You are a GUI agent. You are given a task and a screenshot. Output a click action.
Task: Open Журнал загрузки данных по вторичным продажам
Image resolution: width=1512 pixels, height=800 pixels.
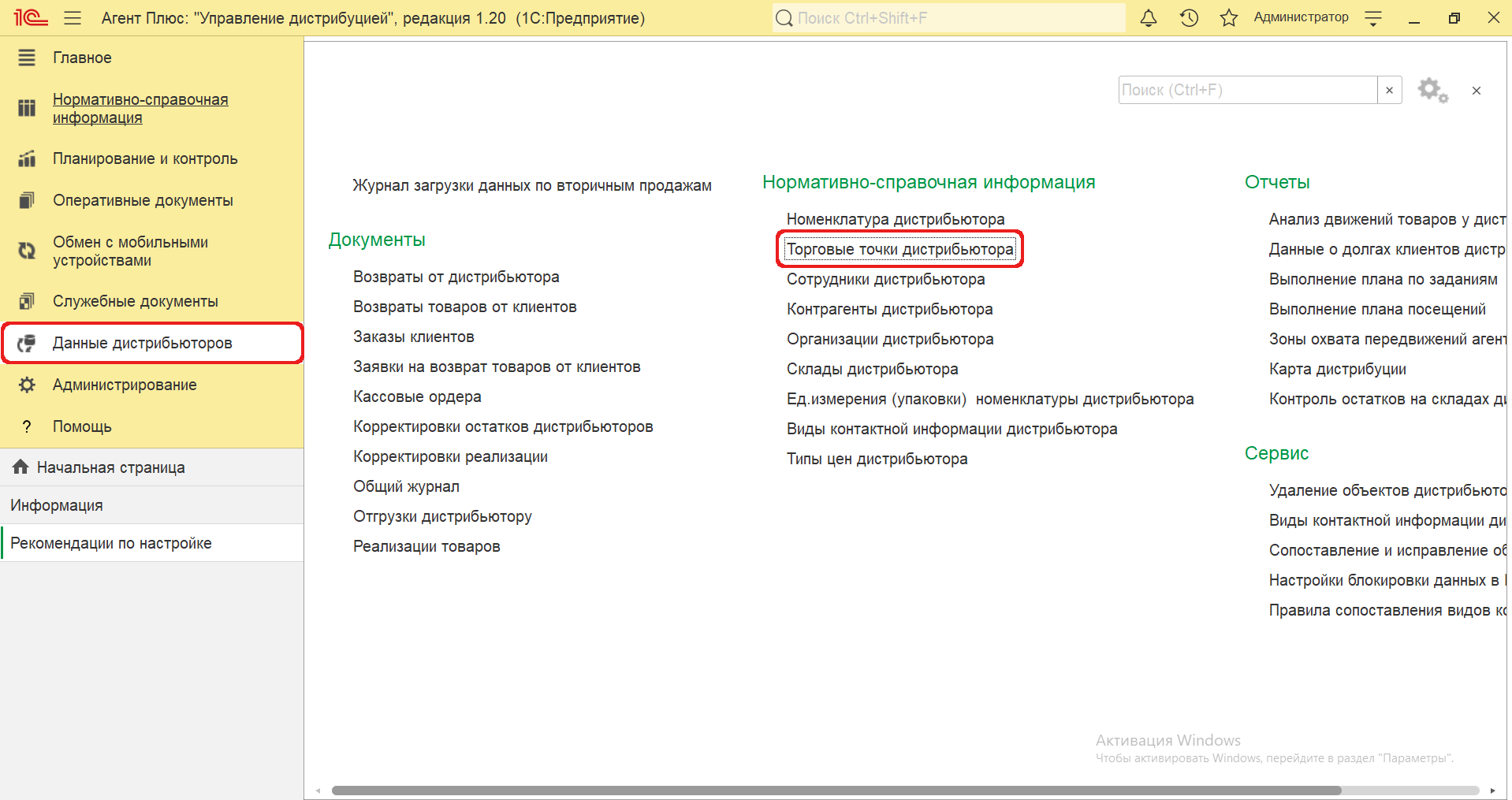[x=532, y=185]
